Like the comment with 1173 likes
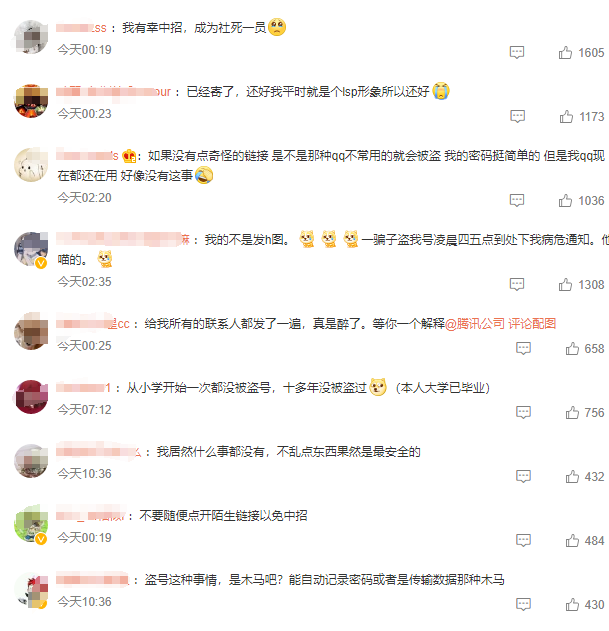The width and height of the screenshot is (609, 631). pos(566,117)
